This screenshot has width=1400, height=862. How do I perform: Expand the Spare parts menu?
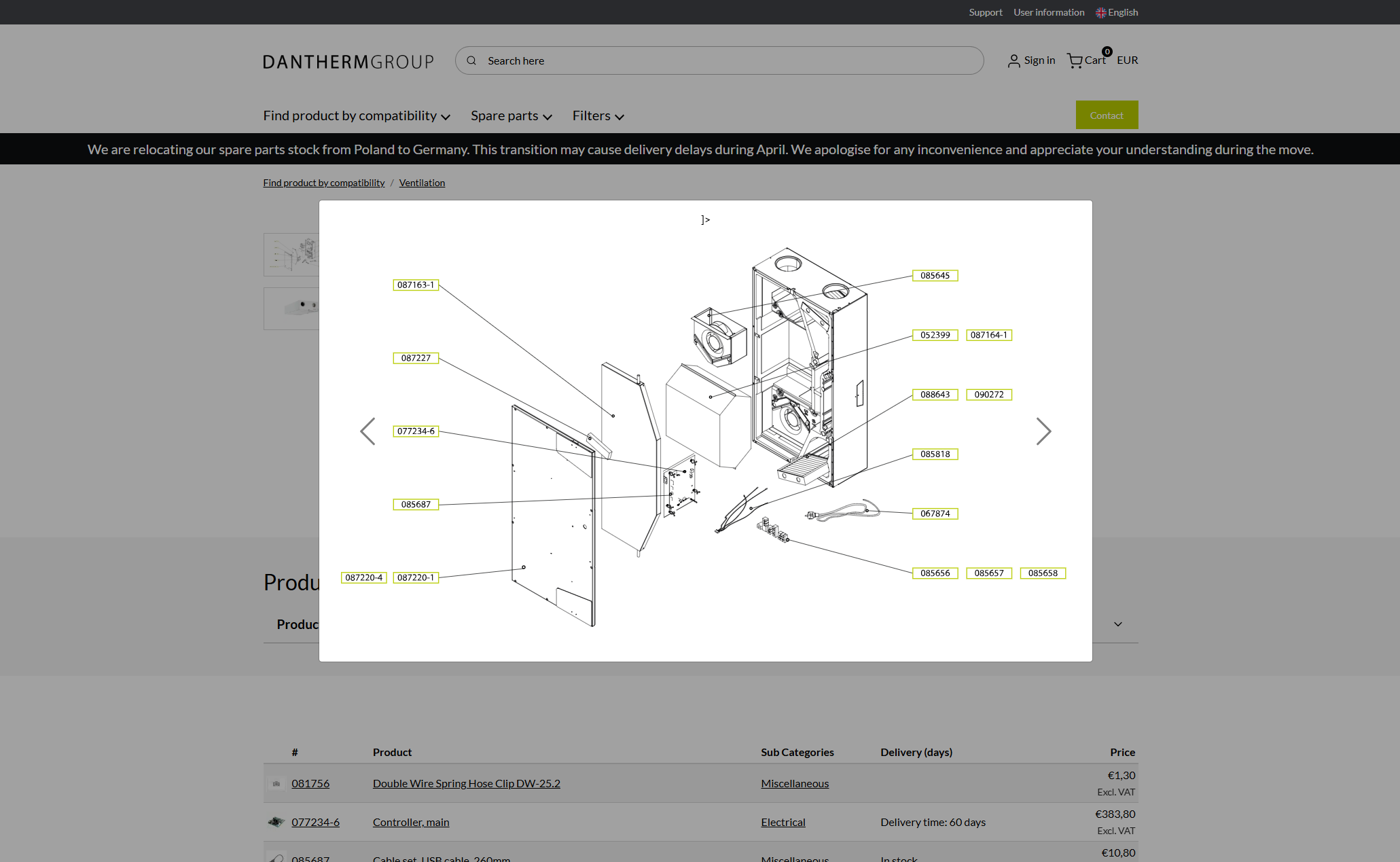point(511,116)
